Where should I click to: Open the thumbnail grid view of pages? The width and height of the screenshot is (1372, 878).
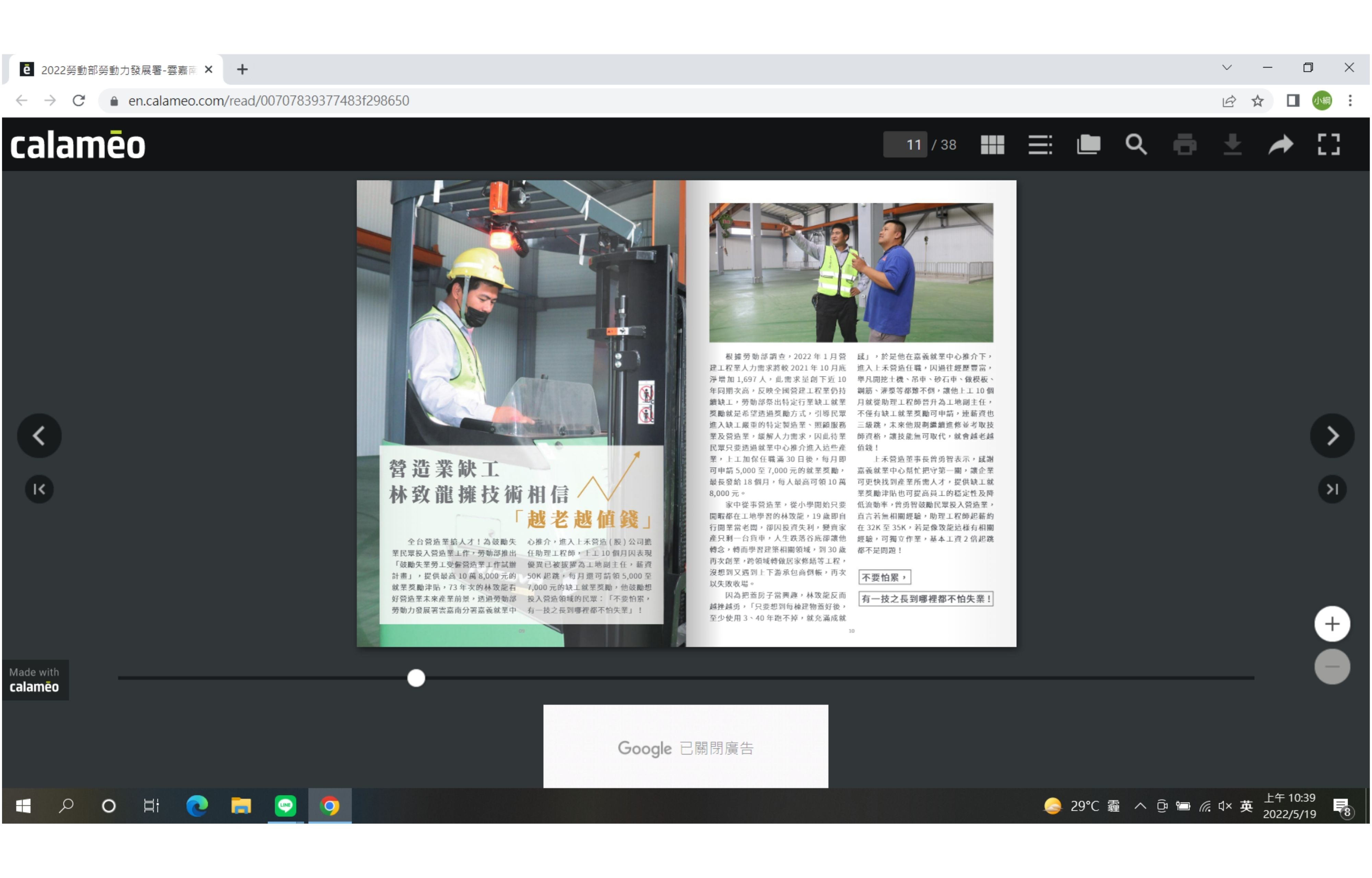[992, 145]
